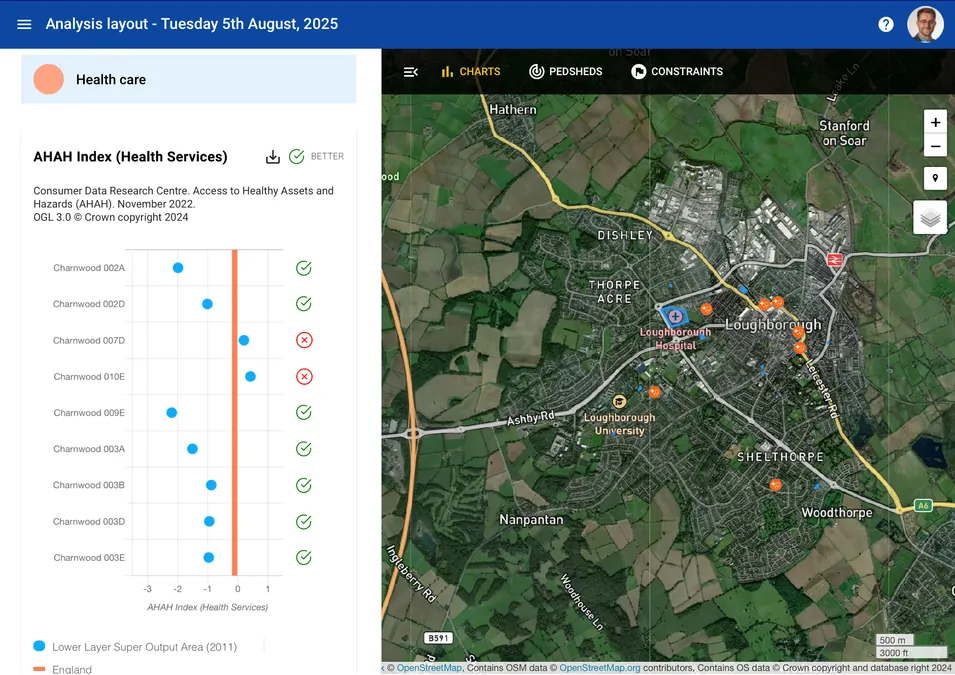955x675 pixels.
Task: Click Charnwood 010E red cross icon
Action: pyautogui.click(x=304, y=376)
